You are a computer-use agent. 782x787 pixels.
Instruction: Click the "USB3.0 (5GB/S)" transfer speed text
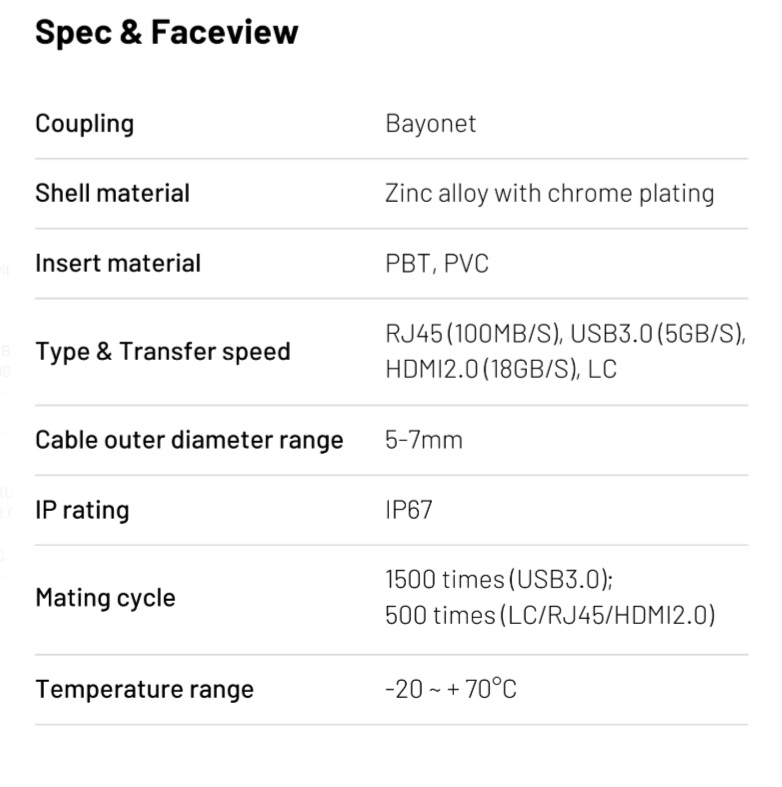pos(657,334)
